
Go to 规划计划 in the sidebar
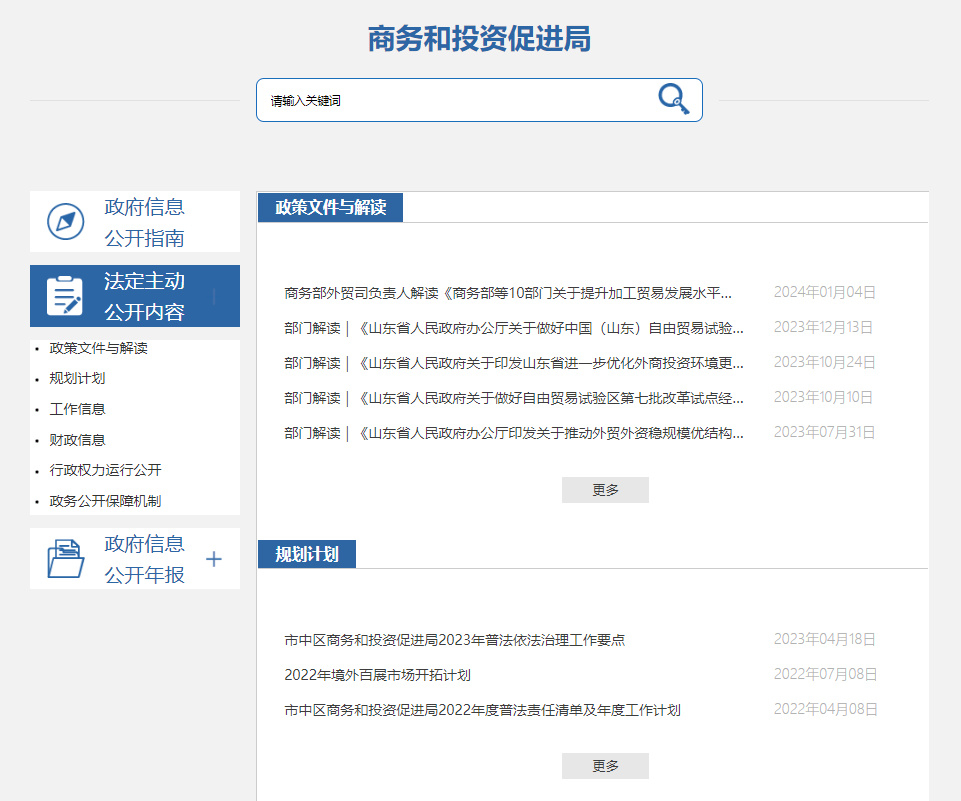[x=77, y=378]
